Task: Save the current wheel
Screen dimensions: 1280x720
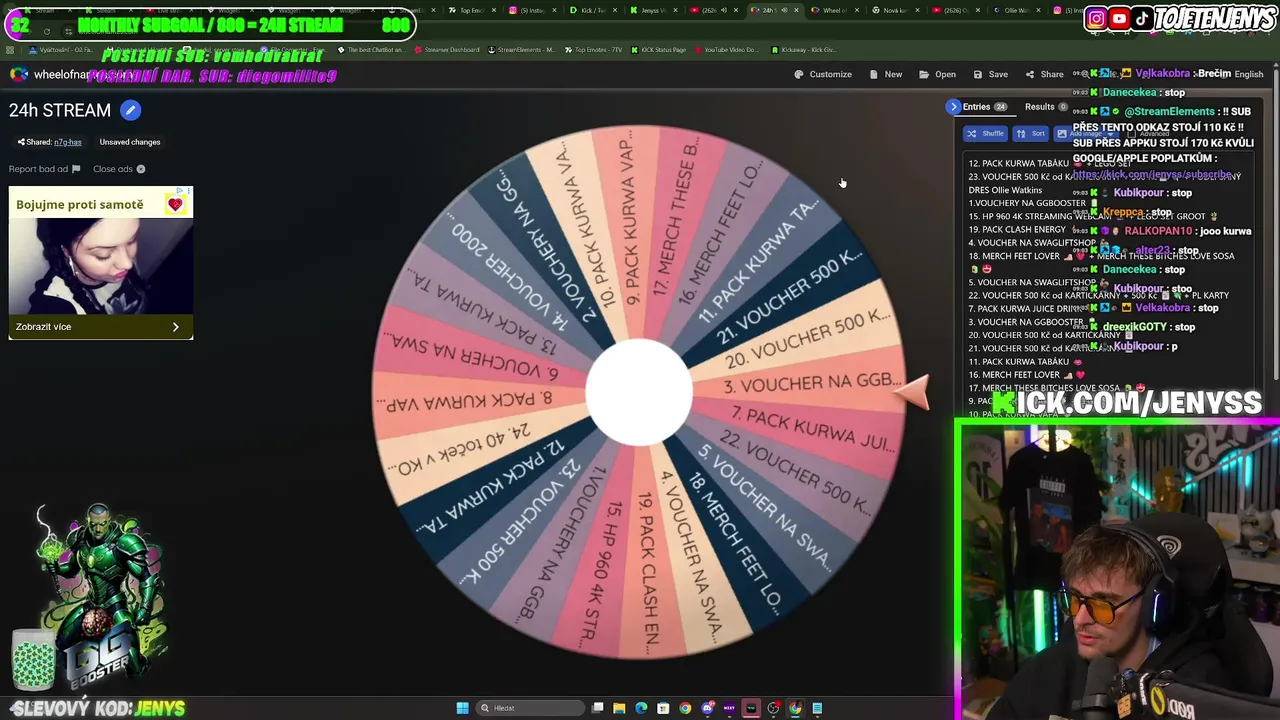Action: pyautogui.click(x=990, y=74)
